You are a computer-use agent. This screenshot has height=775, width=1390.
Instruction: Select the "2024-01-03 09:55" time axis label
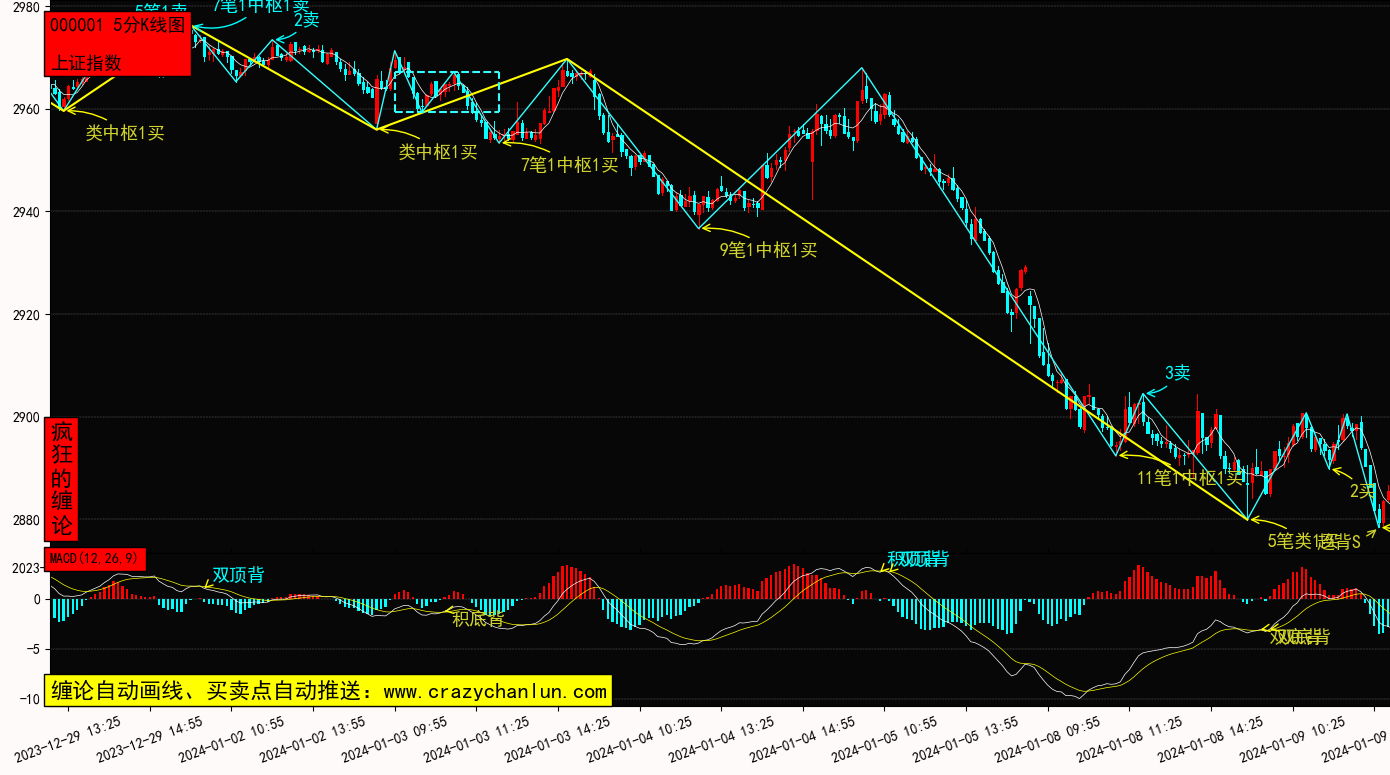(396, 740)
